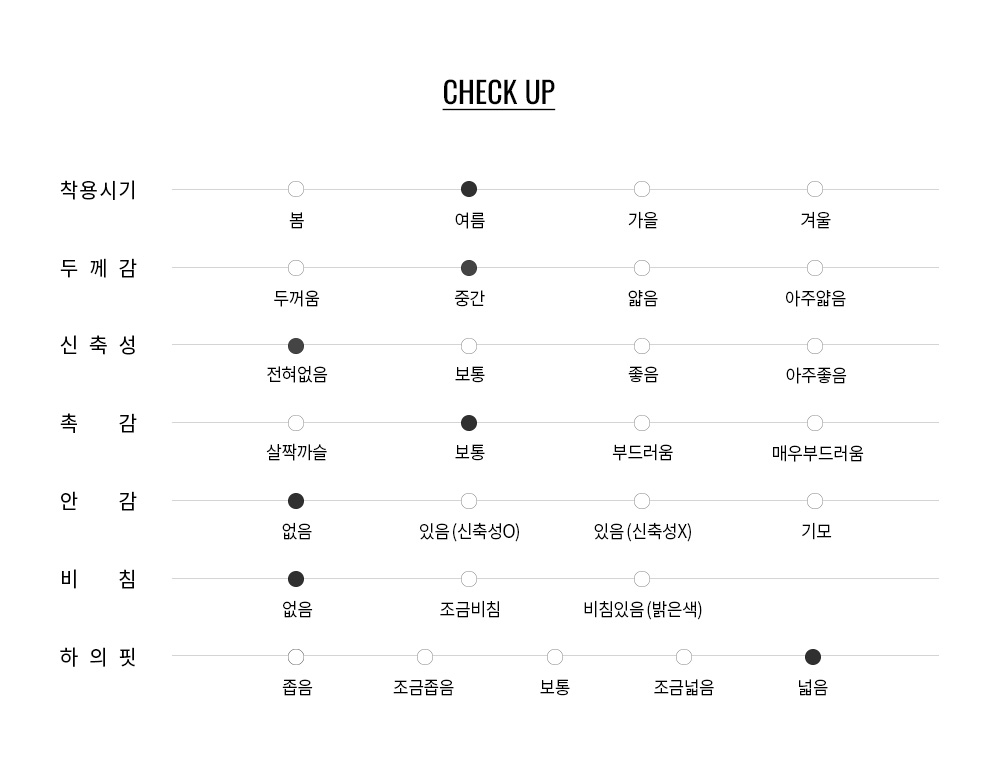
Task: Select the filled 여름 season circle
Action: coord(469,189)
